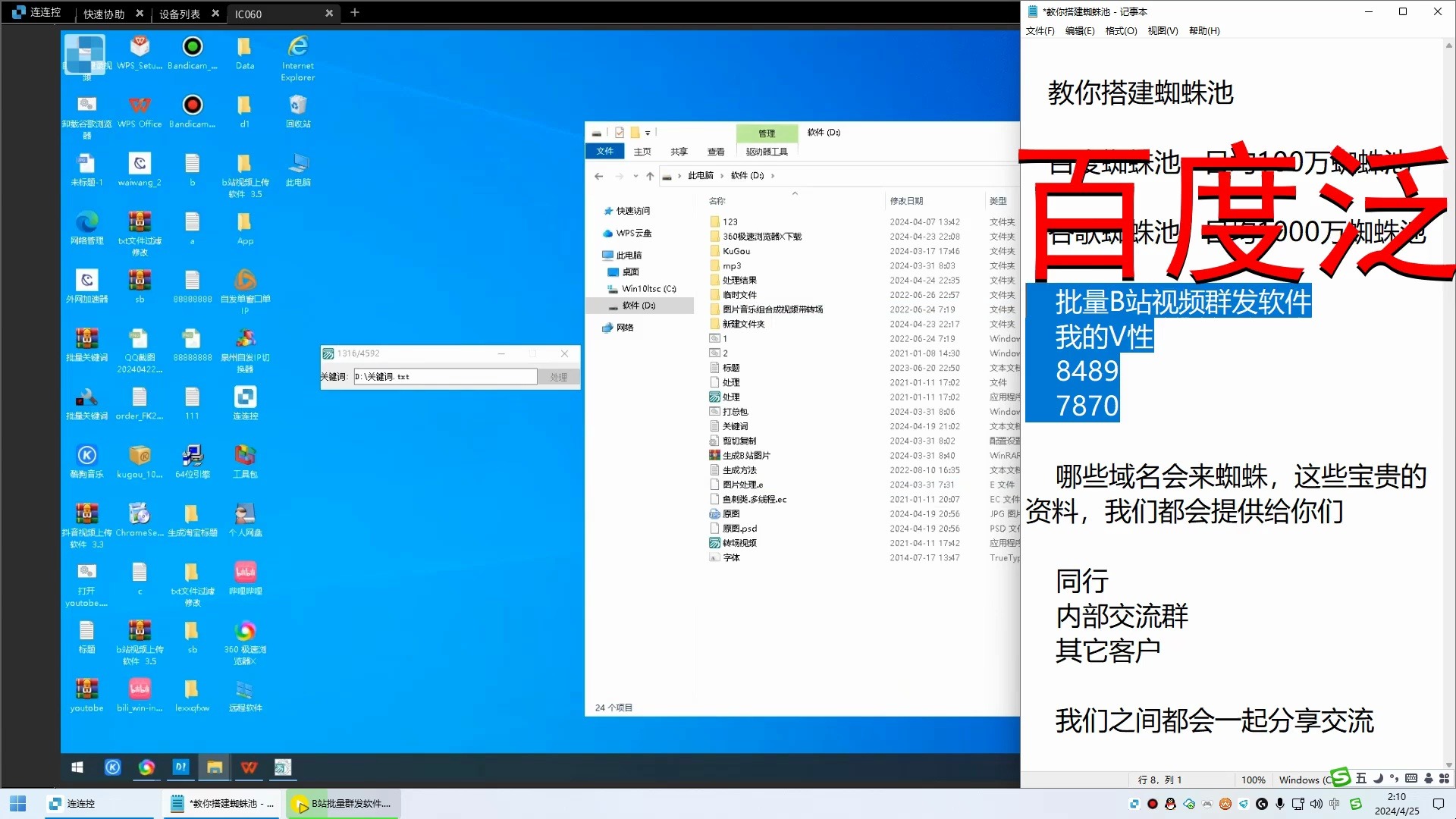The height and width of the screenshot is (819, 1456).
Task: Open the B站批量群发软件 taskbar item
Action: pos(343,804)
